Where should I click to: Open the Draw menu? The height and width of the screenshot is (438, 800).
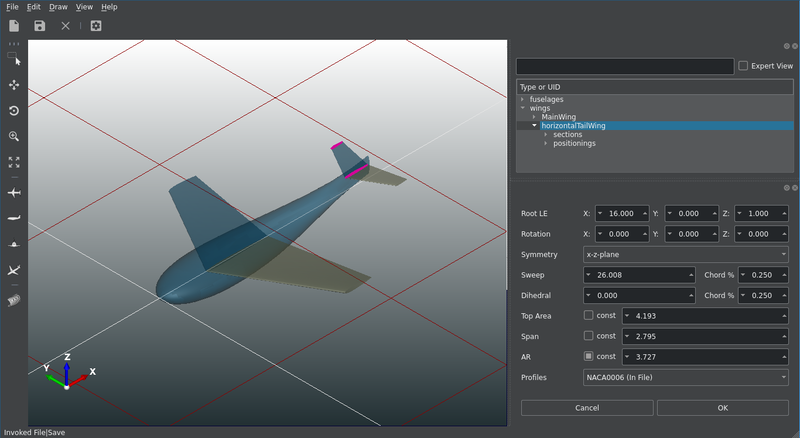pyautogui.click(x=58, y=7)
